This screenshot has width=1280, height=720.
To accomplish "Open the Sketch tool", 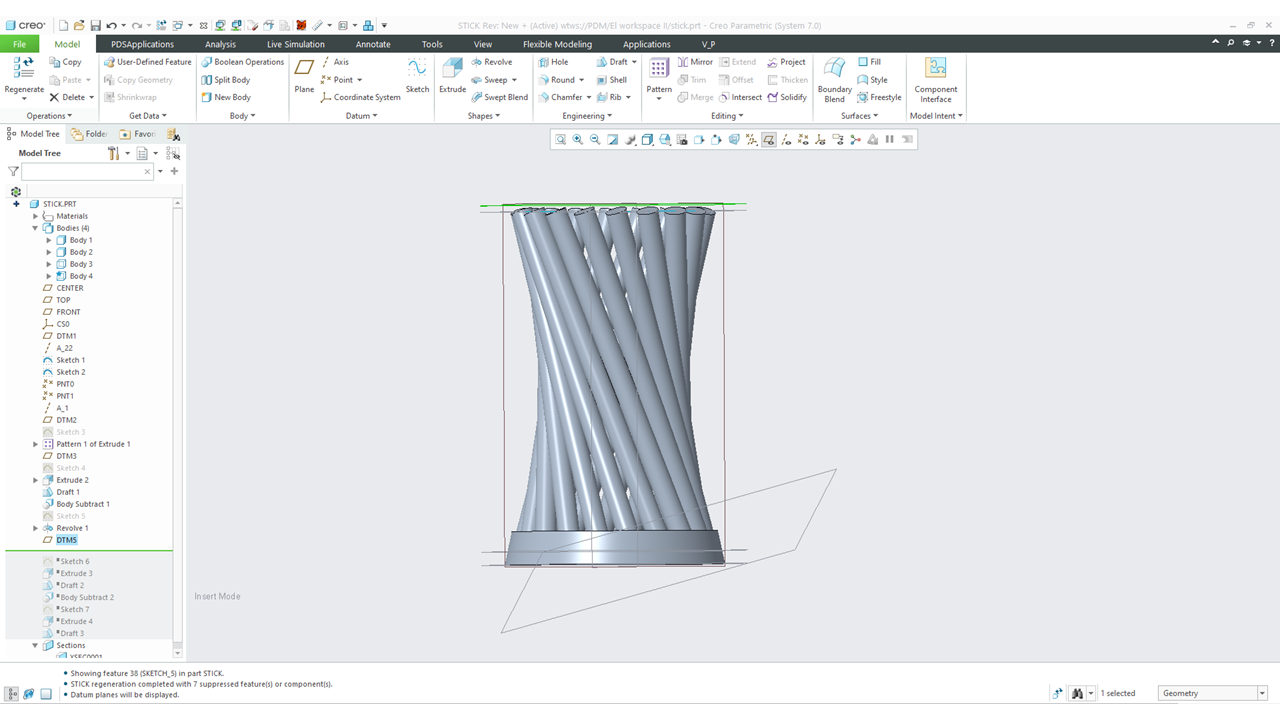I will pos(417,76).
